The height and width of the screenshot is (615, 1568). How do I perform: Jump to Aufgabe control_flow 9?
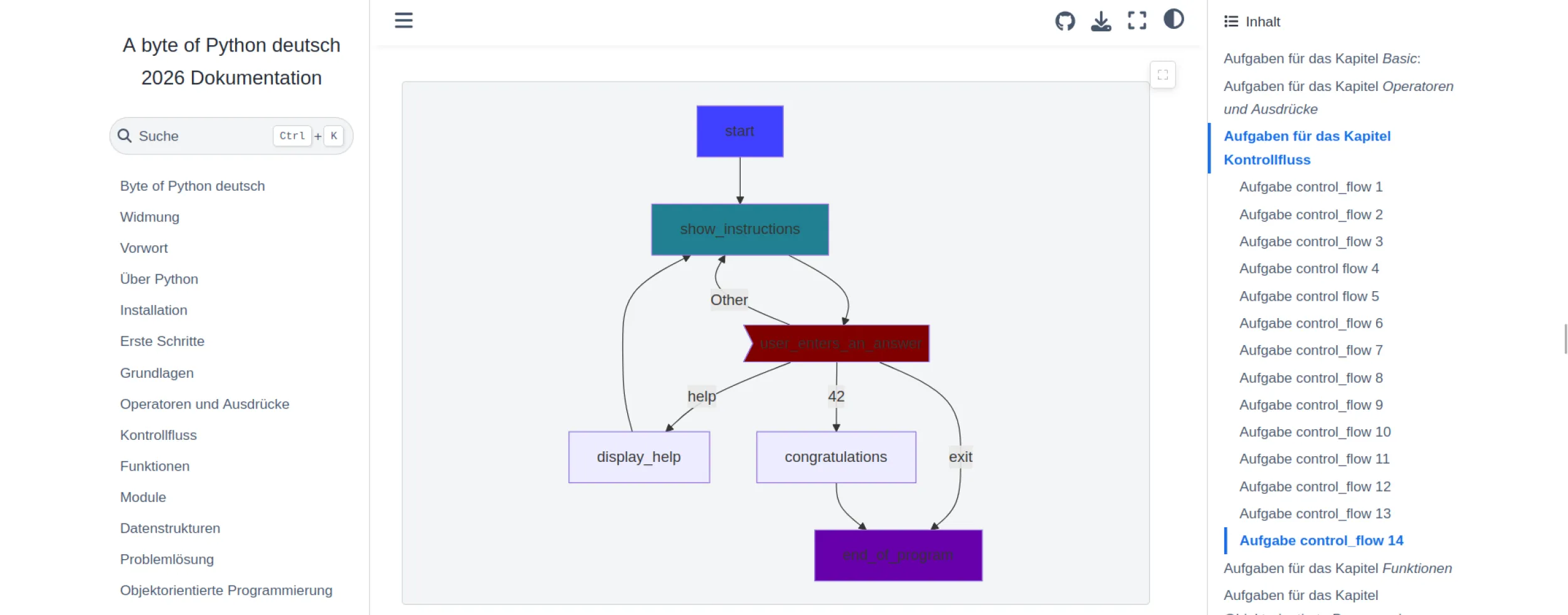coord(1311,404)
